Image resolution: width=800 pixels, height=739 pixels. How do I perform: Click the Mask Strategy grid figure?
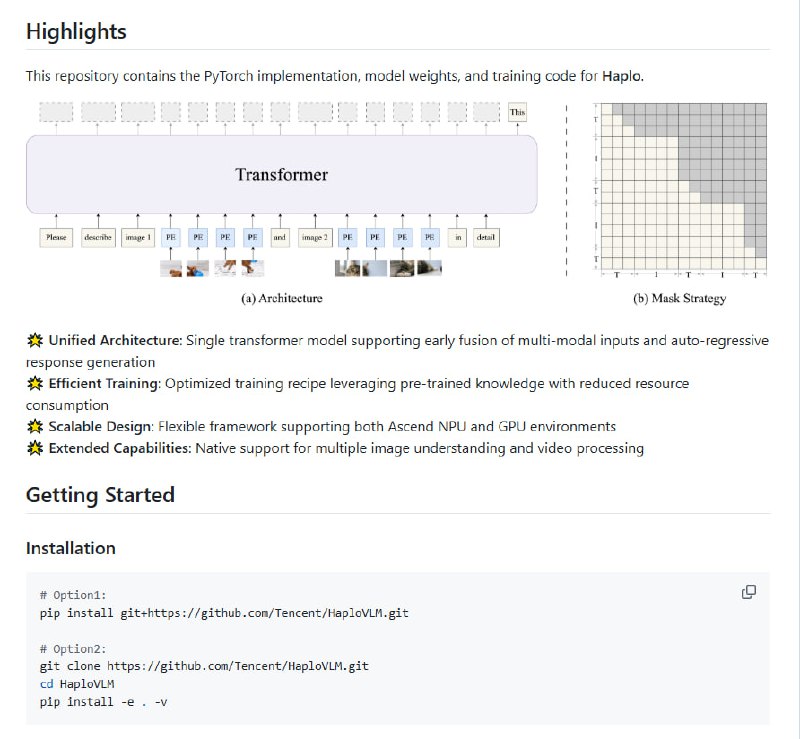point(681,187)
